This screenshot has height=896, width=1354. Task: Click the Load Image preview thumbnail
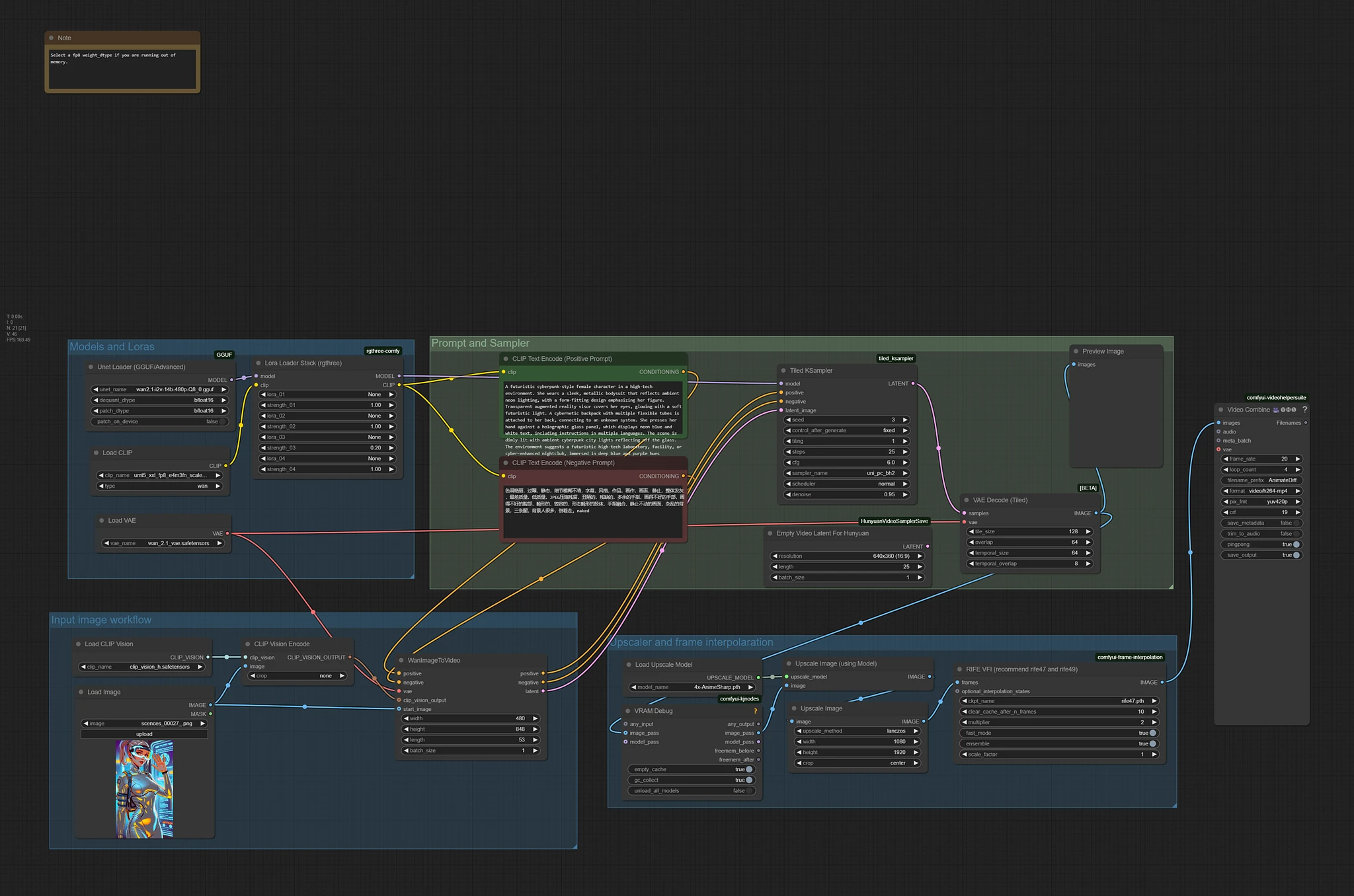coord(144,788)
